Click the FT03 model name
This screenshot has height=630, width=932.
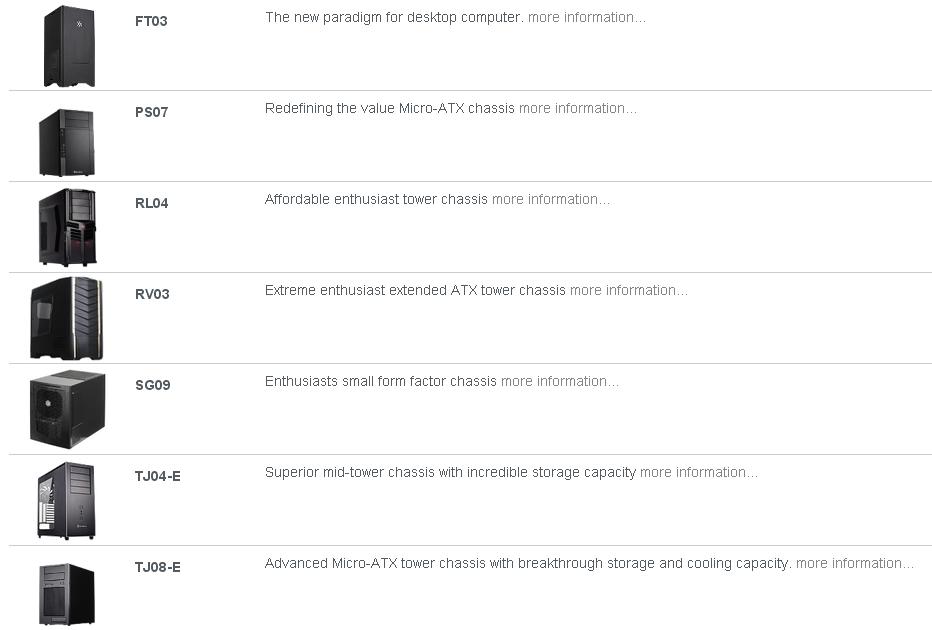151,21
